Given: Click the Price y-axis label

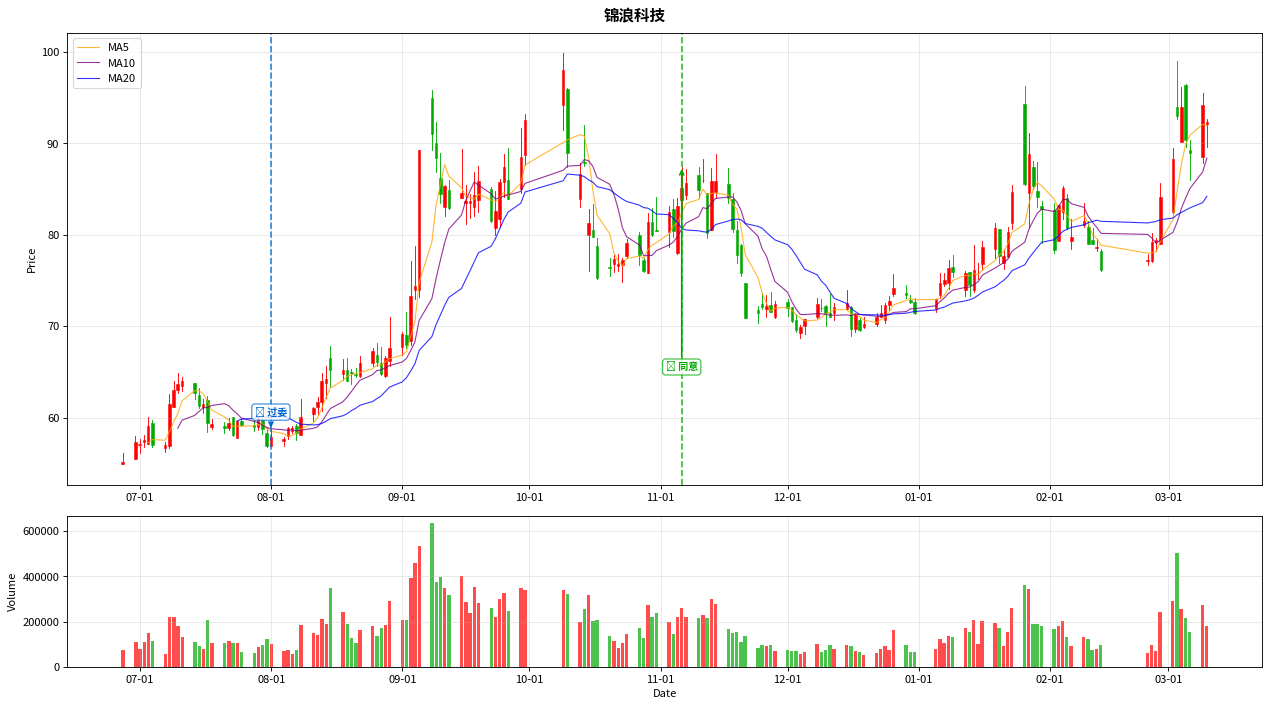Looking at the screenshot, I should tap(31, 260).
